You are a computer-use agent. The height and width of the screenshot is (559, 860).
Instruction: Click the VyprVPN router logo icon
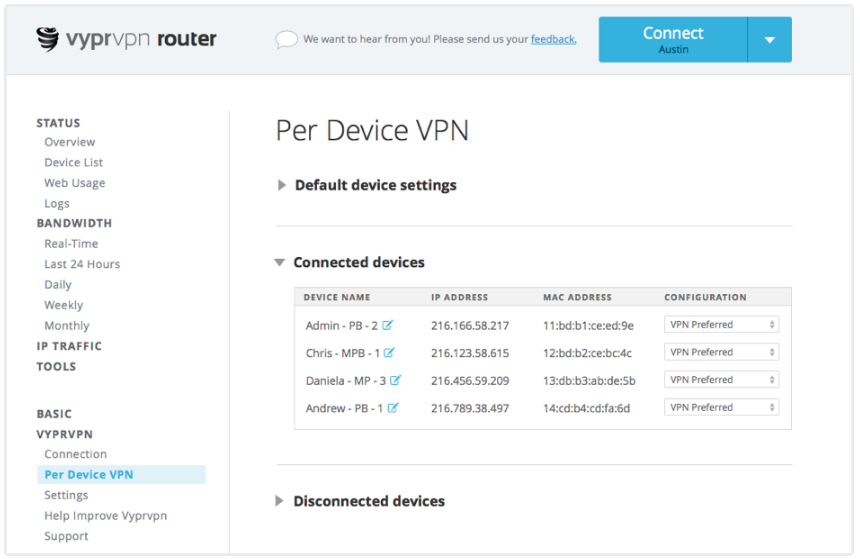[x=47, y=39]
